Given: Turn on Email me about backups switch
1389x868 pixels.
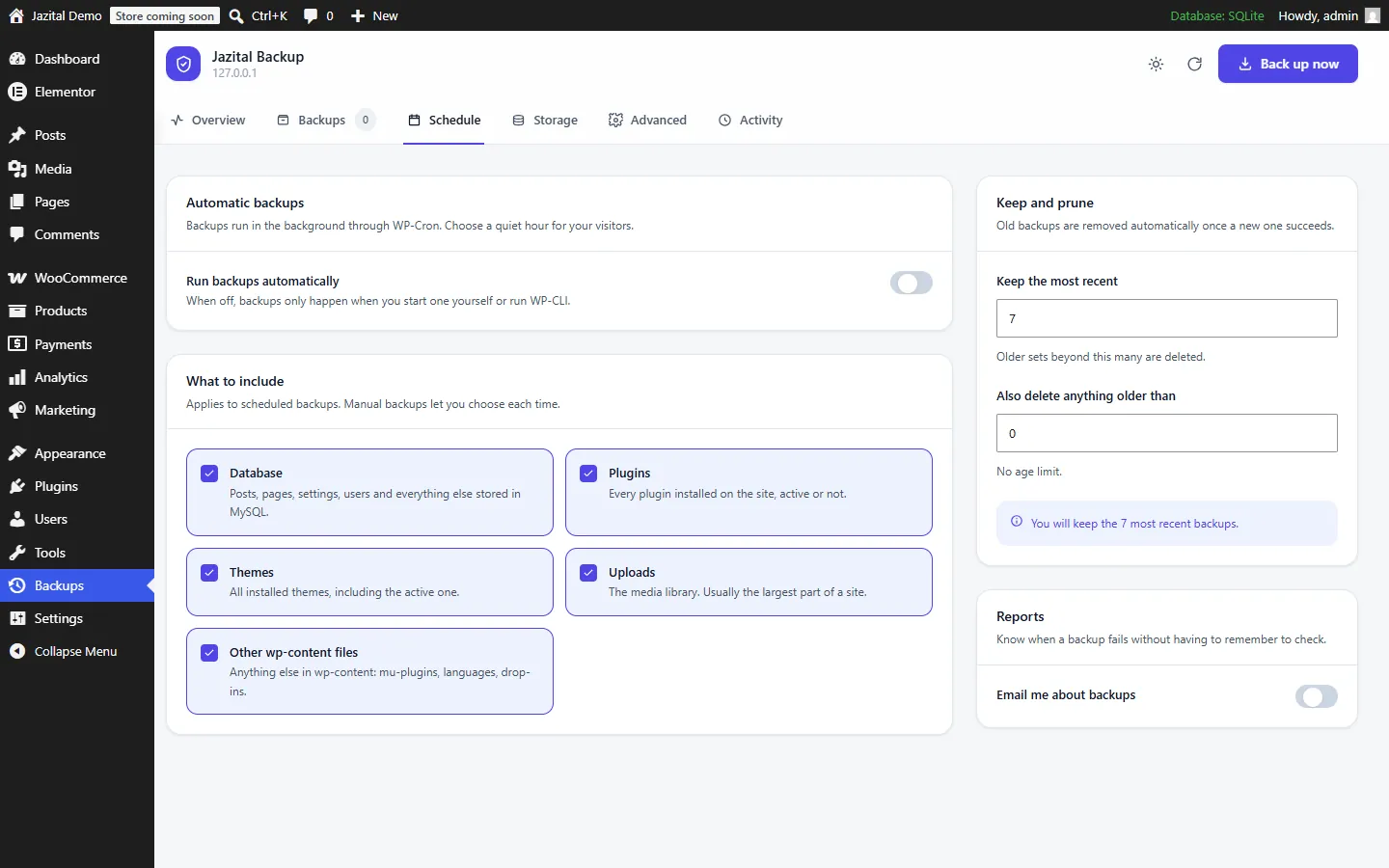Looking at the screenshot, I should 1317,696.
